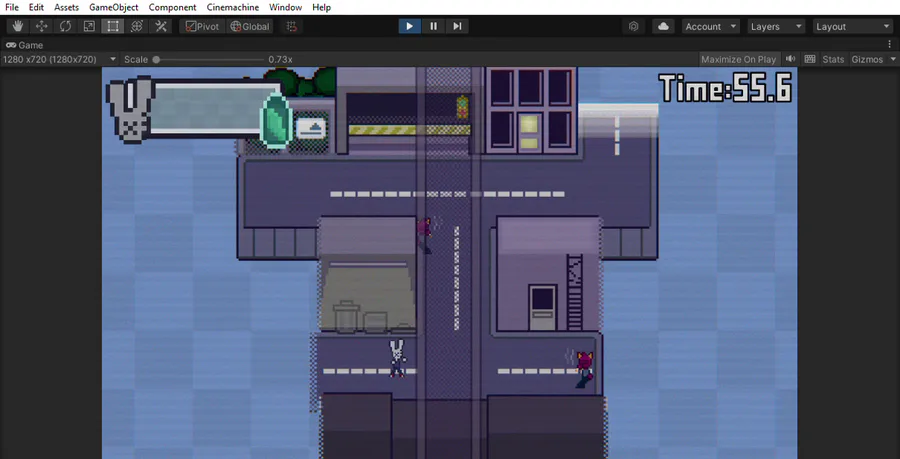The height and width of the screenshot is (459, 900).
Task: Click the Pause button
Action: click(433, 26)
